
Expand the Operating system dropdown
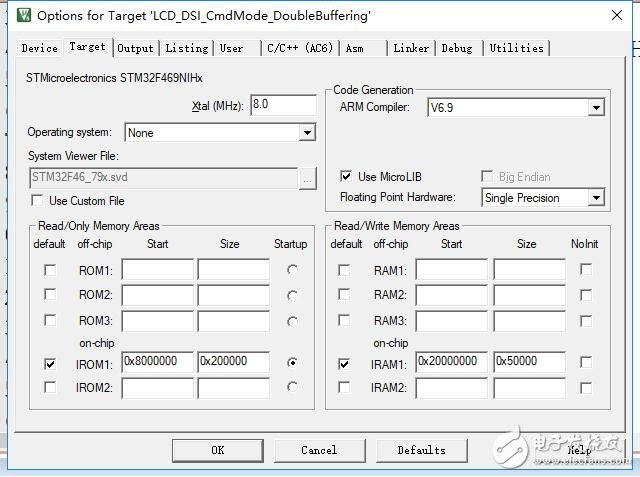pos(307,133)
